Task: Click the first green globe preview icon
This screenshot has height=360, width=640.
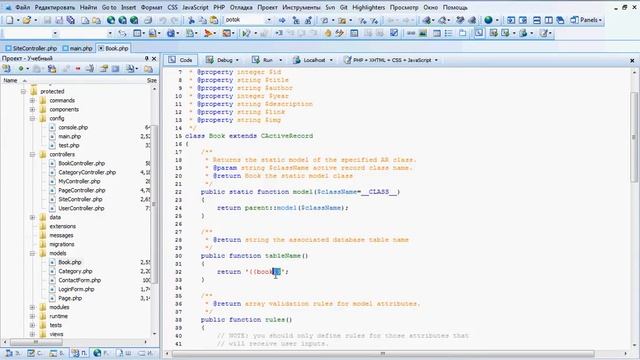Action: coord(111,20)
